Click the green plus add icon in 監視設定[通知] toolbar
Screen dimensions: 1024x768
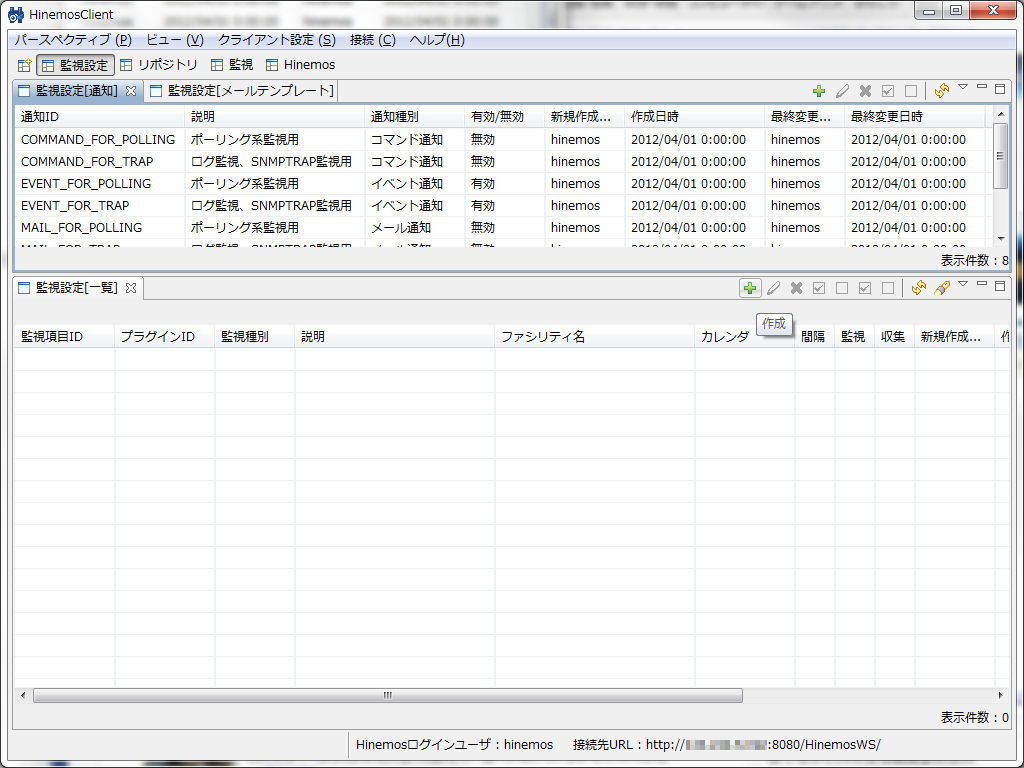coord(819,91)
